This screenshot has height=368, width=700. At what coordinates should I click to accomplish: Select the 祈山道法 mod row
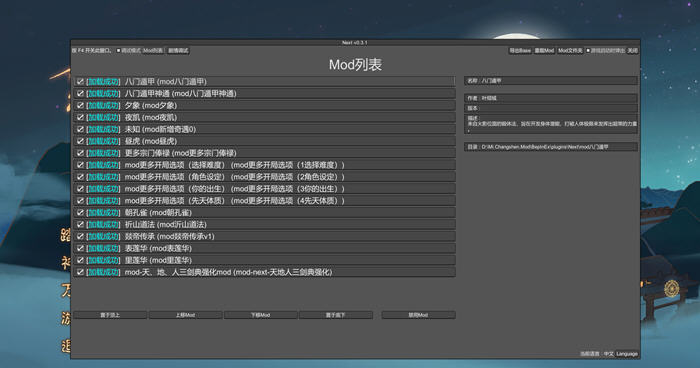[x=265, y=225]
